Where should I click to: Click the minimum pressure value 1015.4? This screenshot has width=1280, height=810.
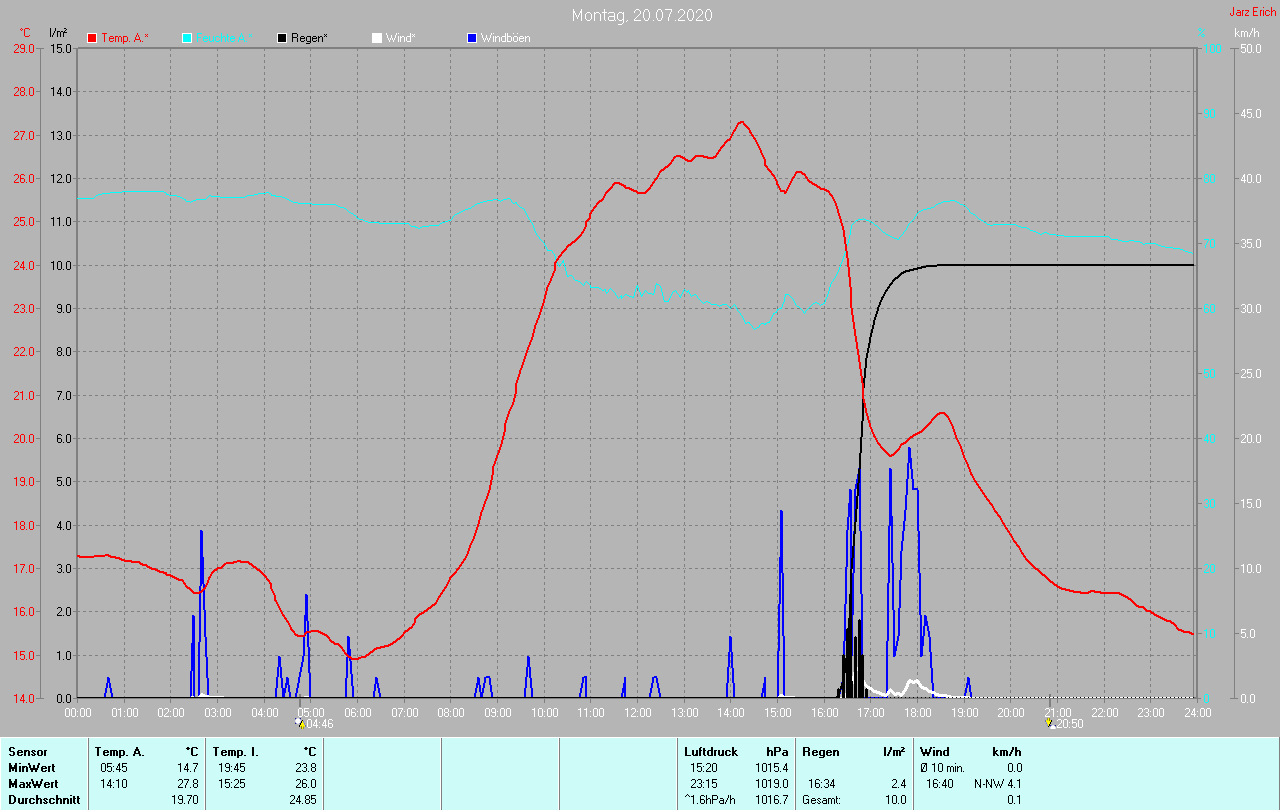(x=770, y=767)
